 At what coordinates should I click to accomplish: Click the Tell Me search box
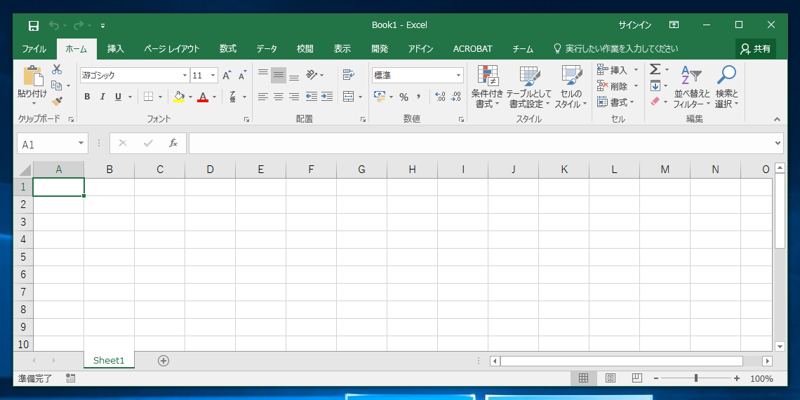tap(616, 49)
